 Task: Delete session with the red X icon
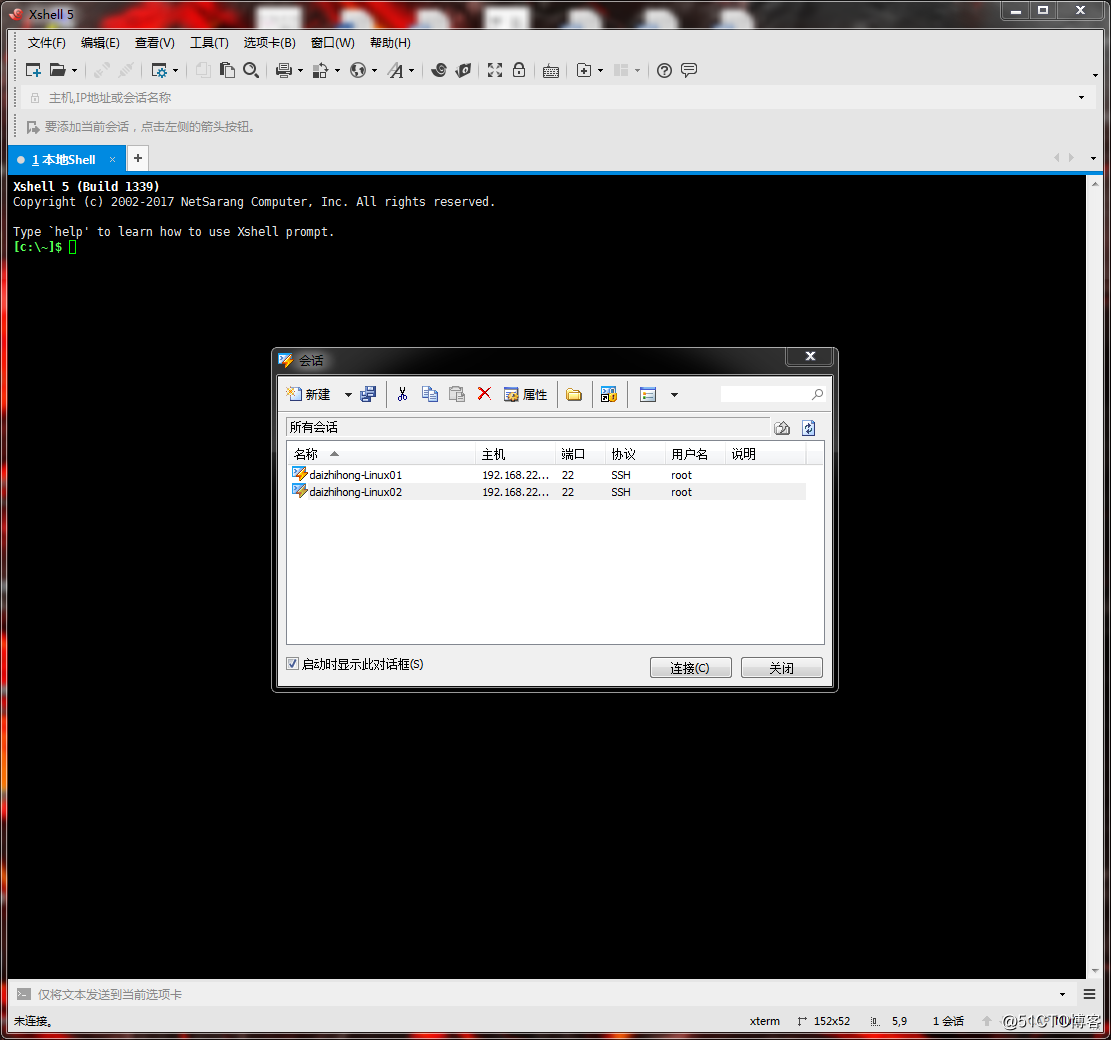(484, 394)
